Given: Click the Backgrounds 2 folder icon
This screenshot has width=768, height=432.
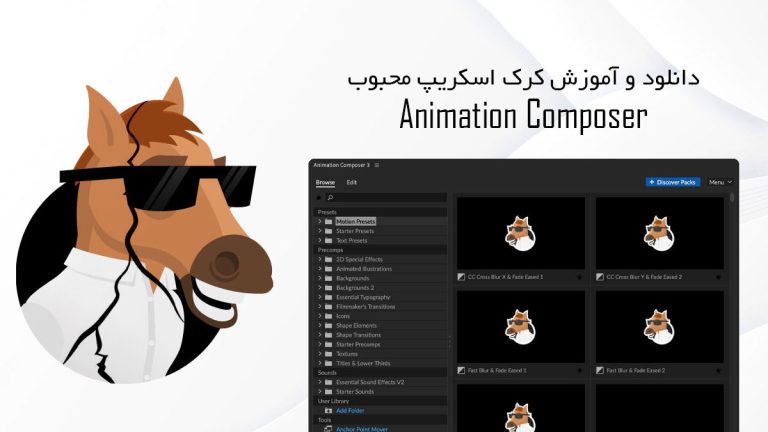Looking at the screenshot, I should click(329, 288).
